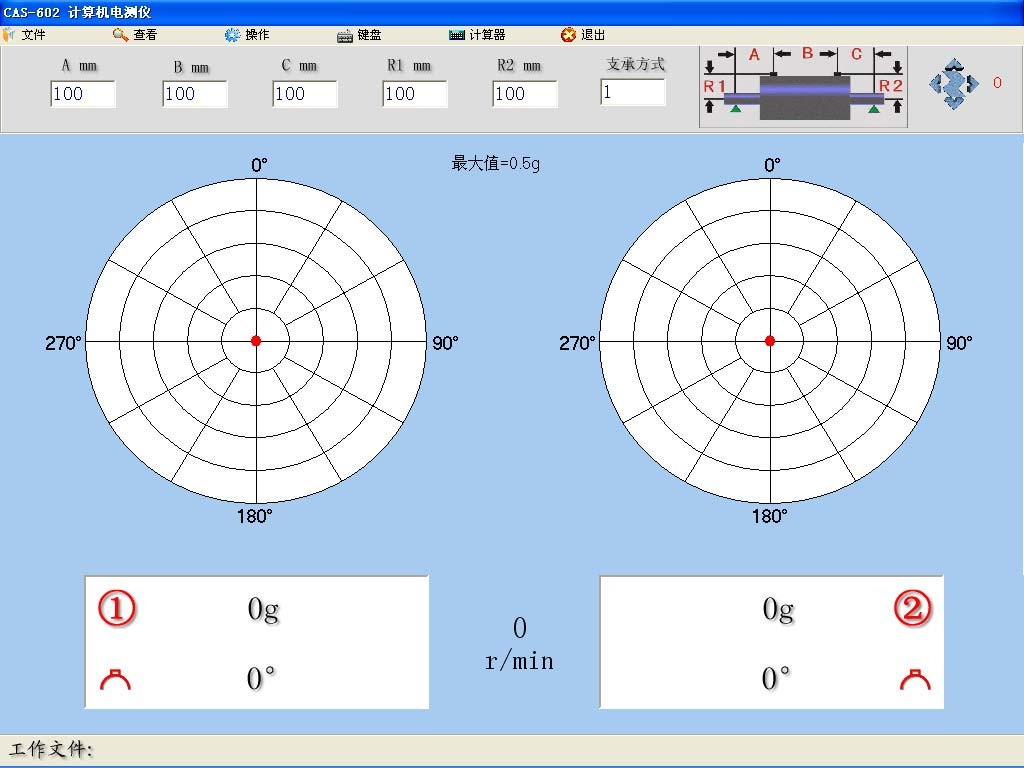1024x768 pixels.
Task: Click the red exit icon beside 退出
Action: click(x=568, y=33)
